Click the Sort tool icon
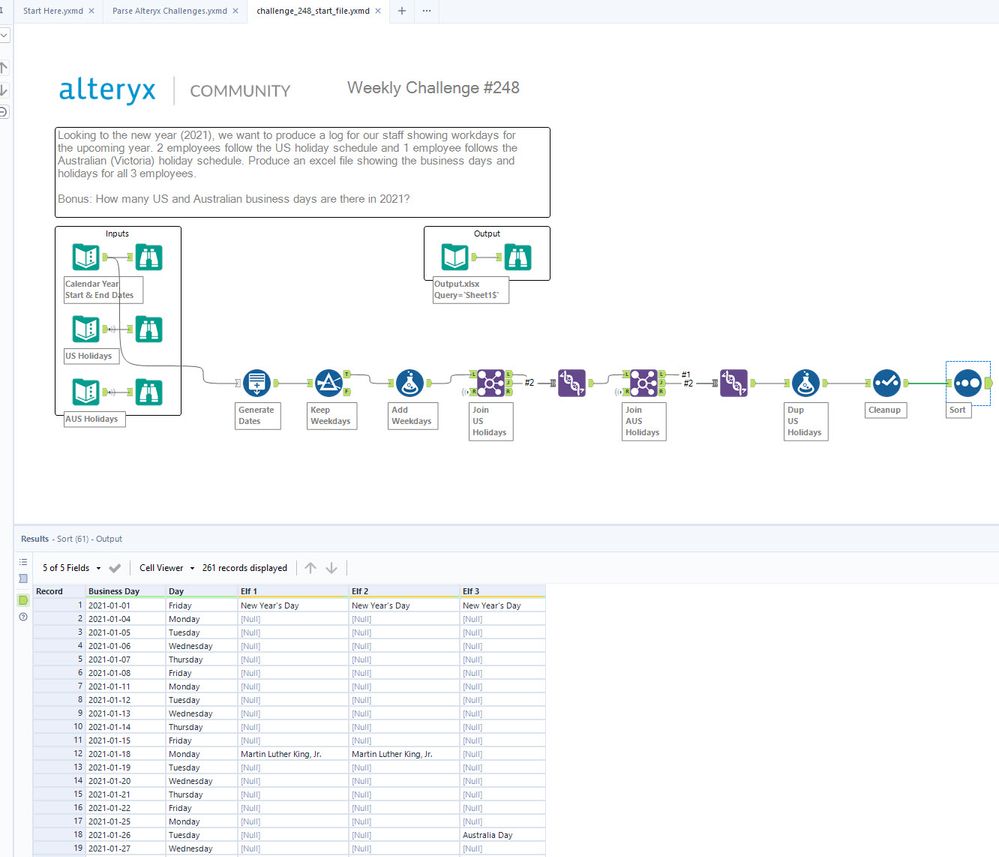Image resolution: width=999 pixels, height=857 pixels. click(967, 383)
